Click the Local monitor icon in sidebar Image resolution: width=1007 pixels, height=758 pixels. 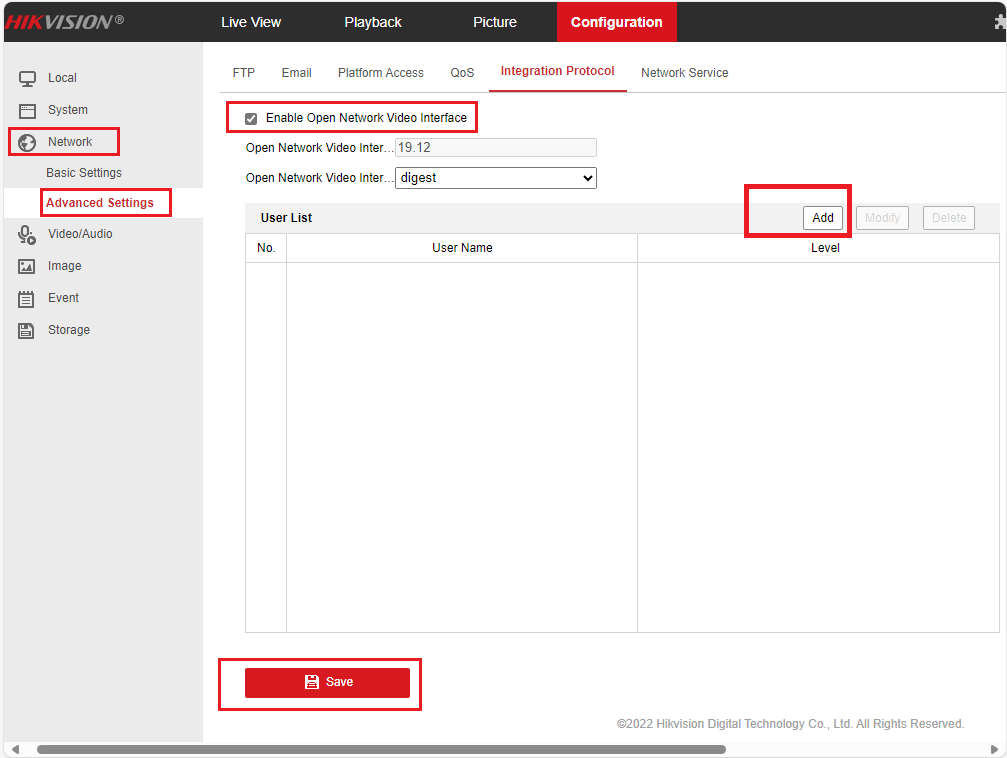[x=28, y=78]
